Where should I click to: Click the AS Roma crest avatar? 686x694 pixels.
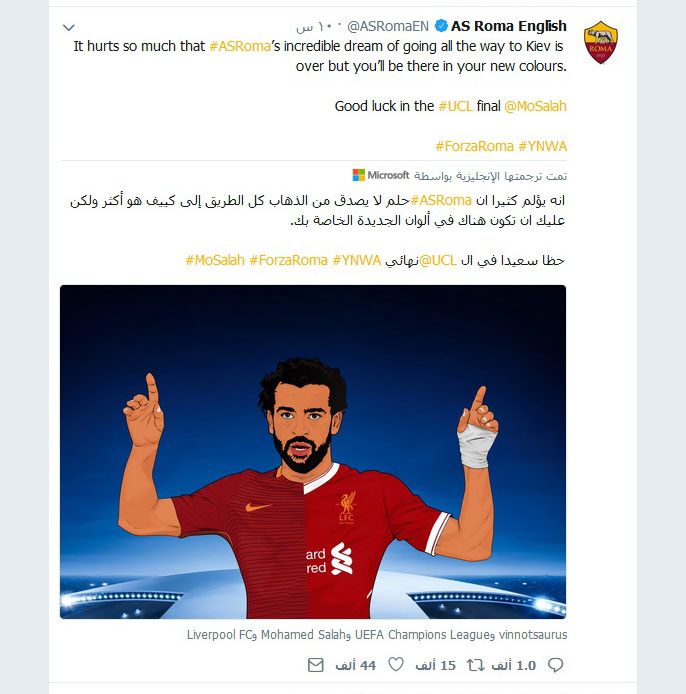pyautogui.click(x=601, y=42)
